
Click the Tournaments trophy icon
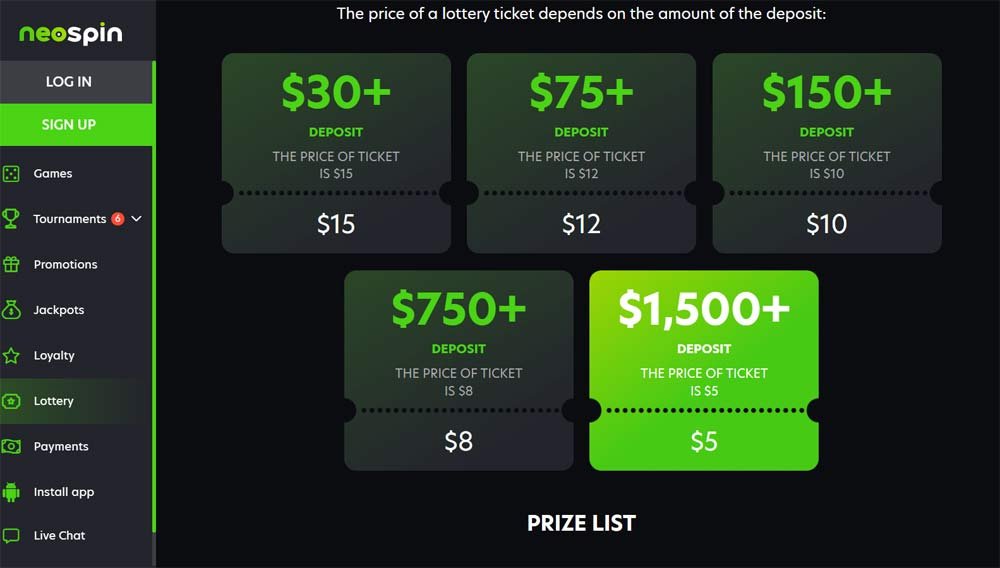click(11, 219)
